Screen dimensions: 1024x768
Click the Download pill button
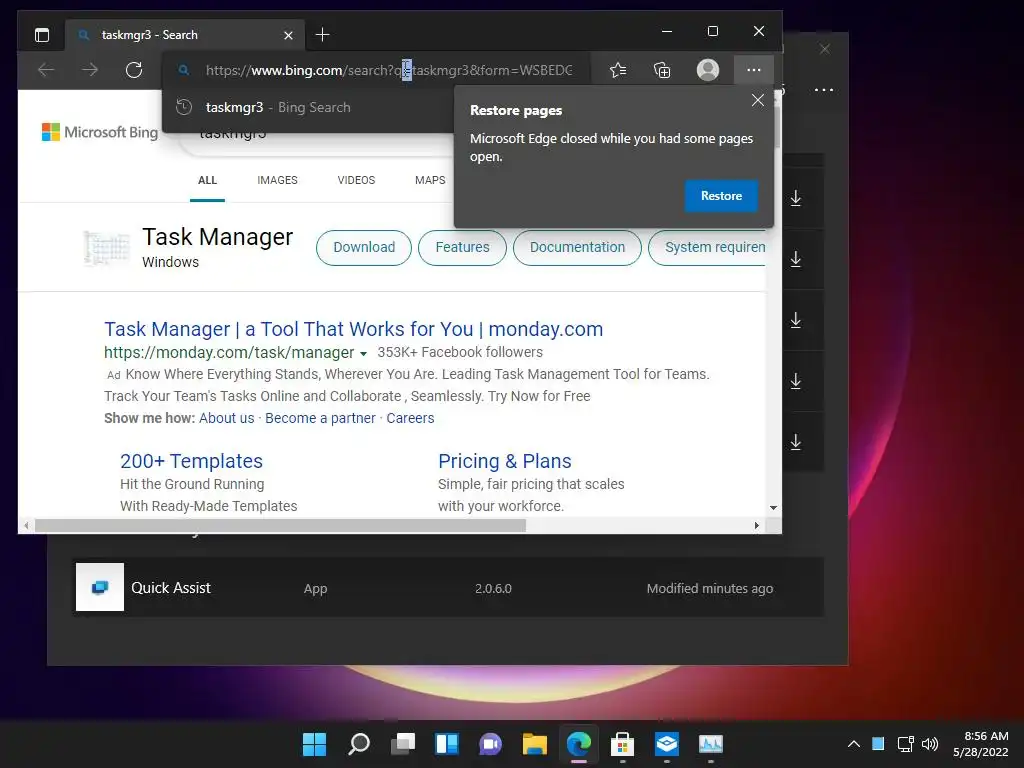(x=364, y=248)
